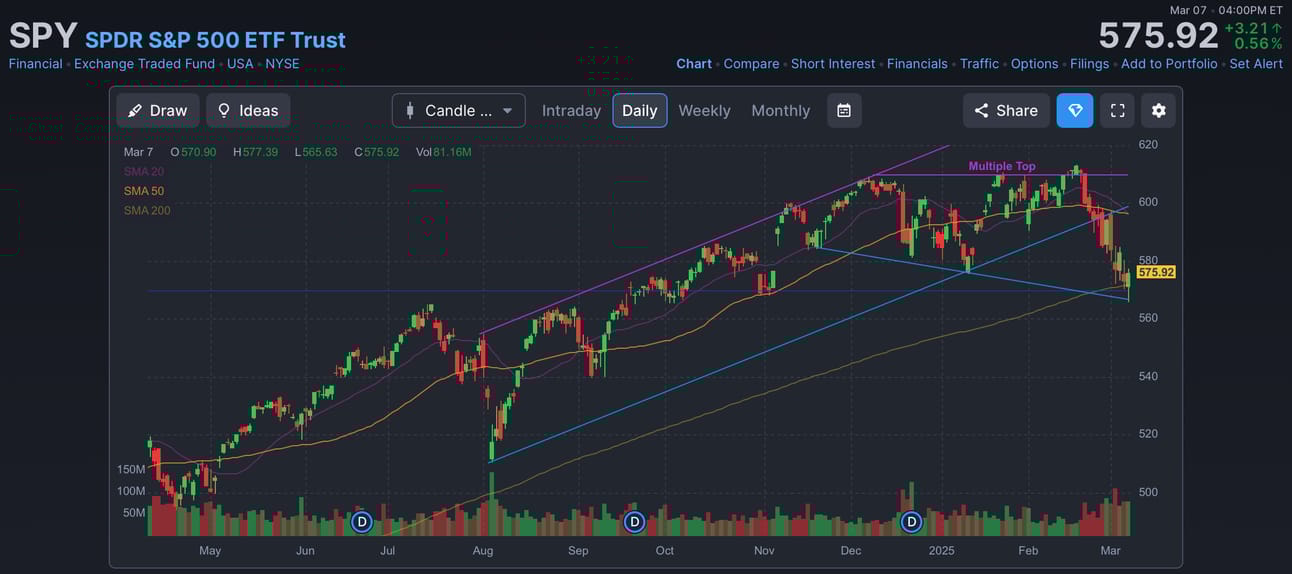Click the Vol 81.16M readout
This screenshot has height=574, width=1292.
tap(444, 152)
